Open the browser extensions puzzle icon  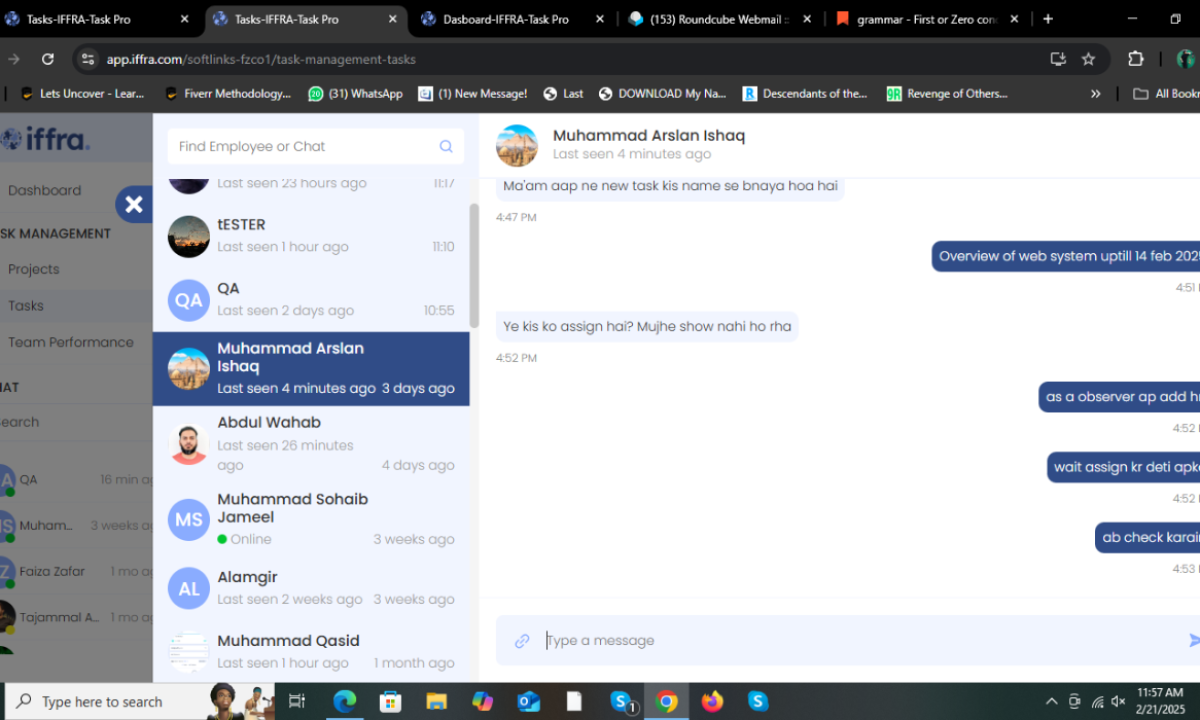tap(1136, 59)
